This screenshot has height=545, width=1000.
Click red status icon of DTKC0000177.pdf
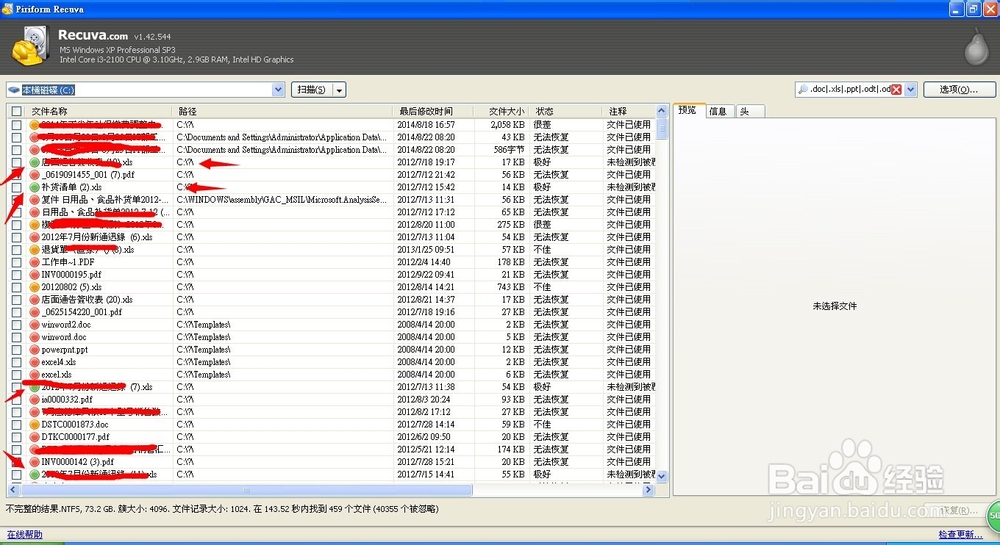[x=34, y=437]
